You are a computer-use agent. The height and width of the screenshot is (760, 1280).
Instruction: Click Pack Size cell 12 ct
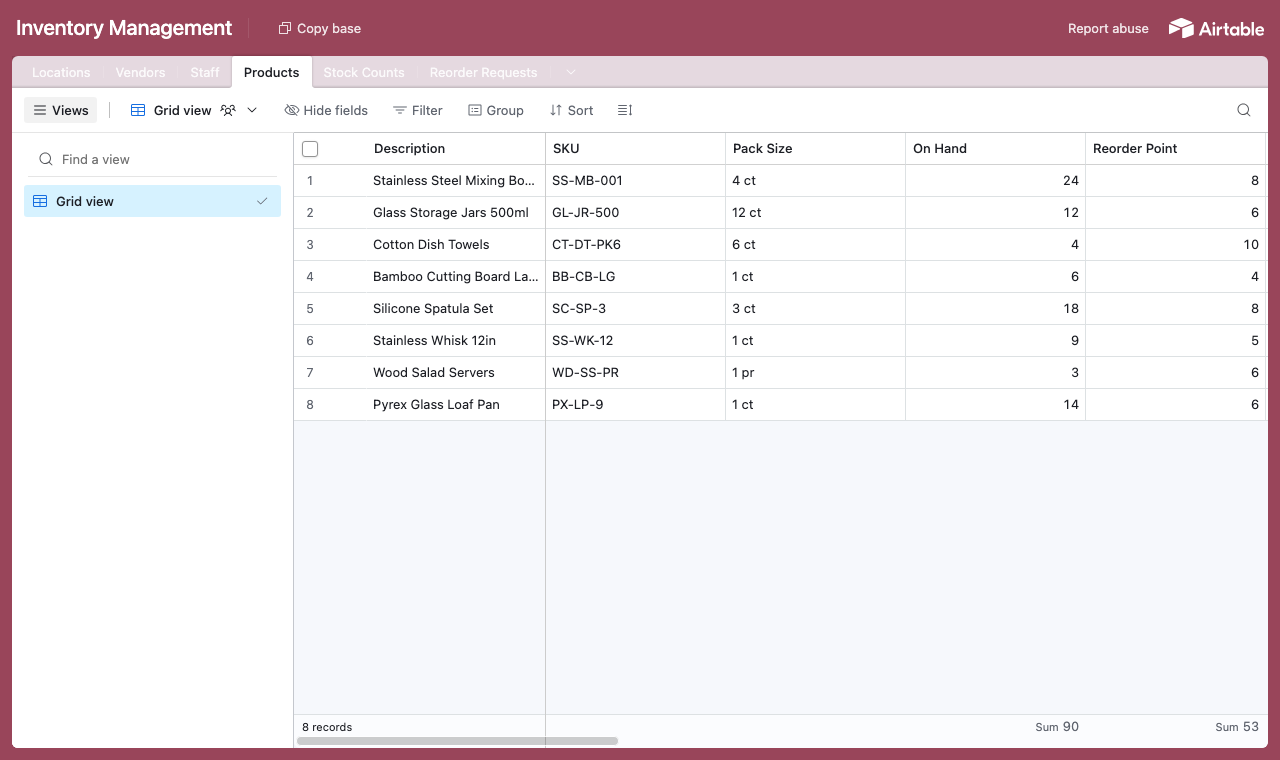(816, 213)
